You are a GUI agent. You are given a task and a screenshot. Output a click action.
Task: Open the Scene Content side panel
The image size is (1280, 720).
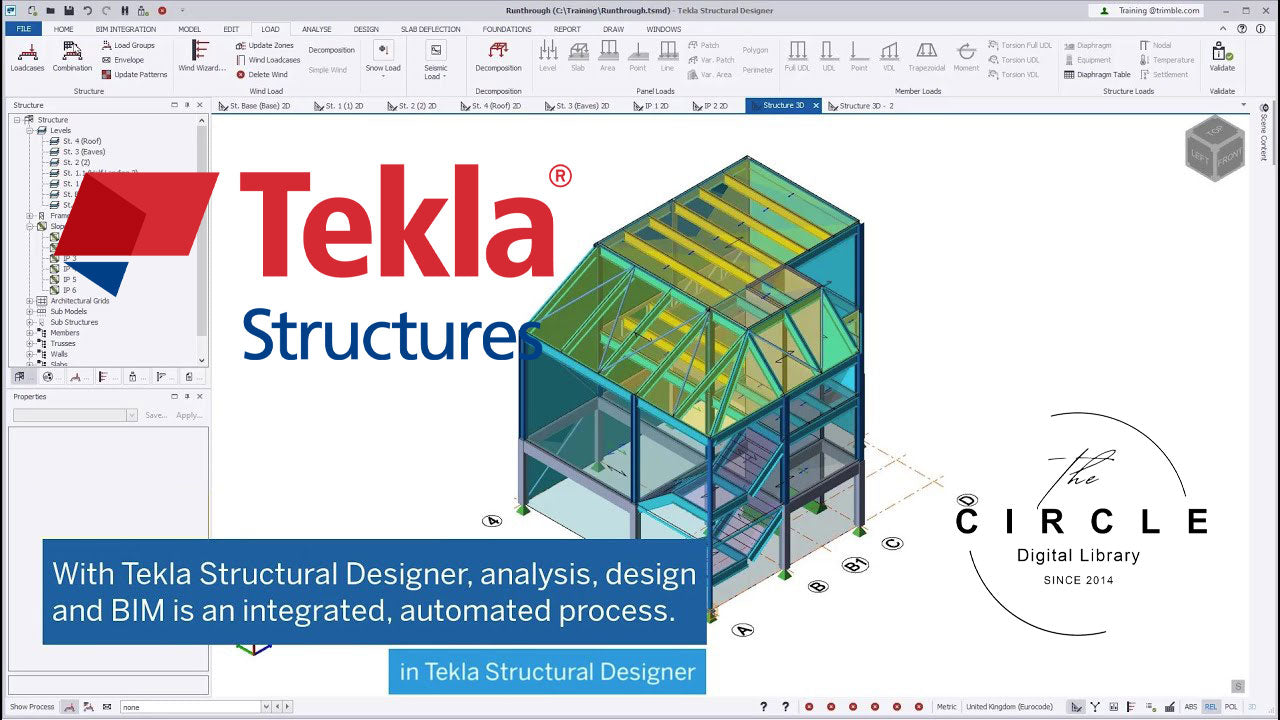[x=1264, y=132]
